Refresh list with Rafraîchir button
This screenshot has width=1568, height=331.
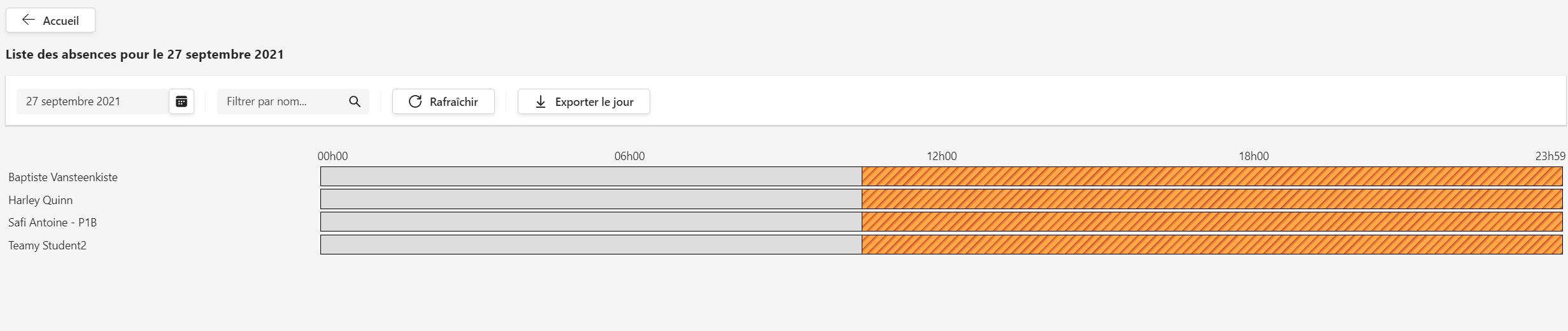tap(443, 101)
